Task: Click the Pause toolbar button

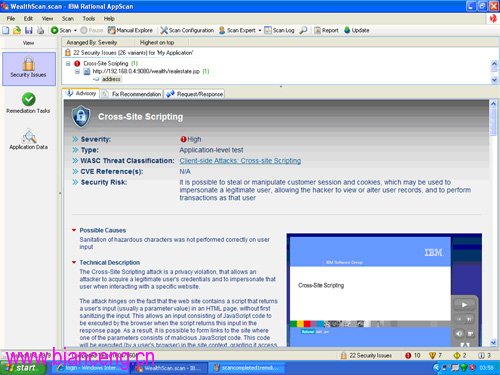Action: coord(92,30)
